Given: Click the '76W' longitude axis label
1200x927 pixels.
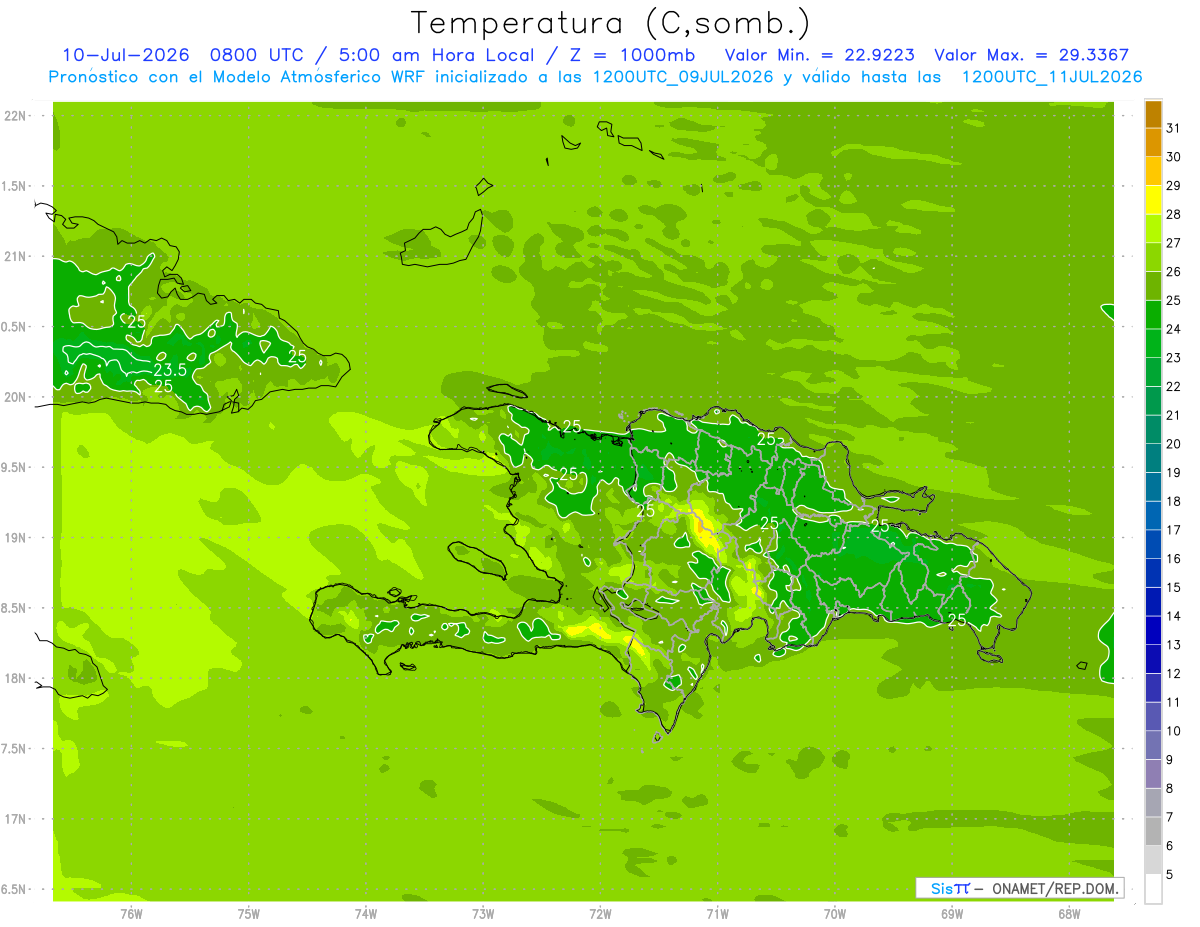Looking at the screenshot, I should coord(131,913).
